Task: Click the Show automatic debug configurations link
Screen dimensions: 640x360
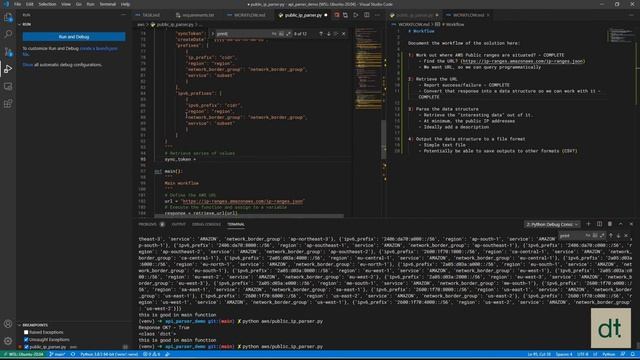Action: 27,65
